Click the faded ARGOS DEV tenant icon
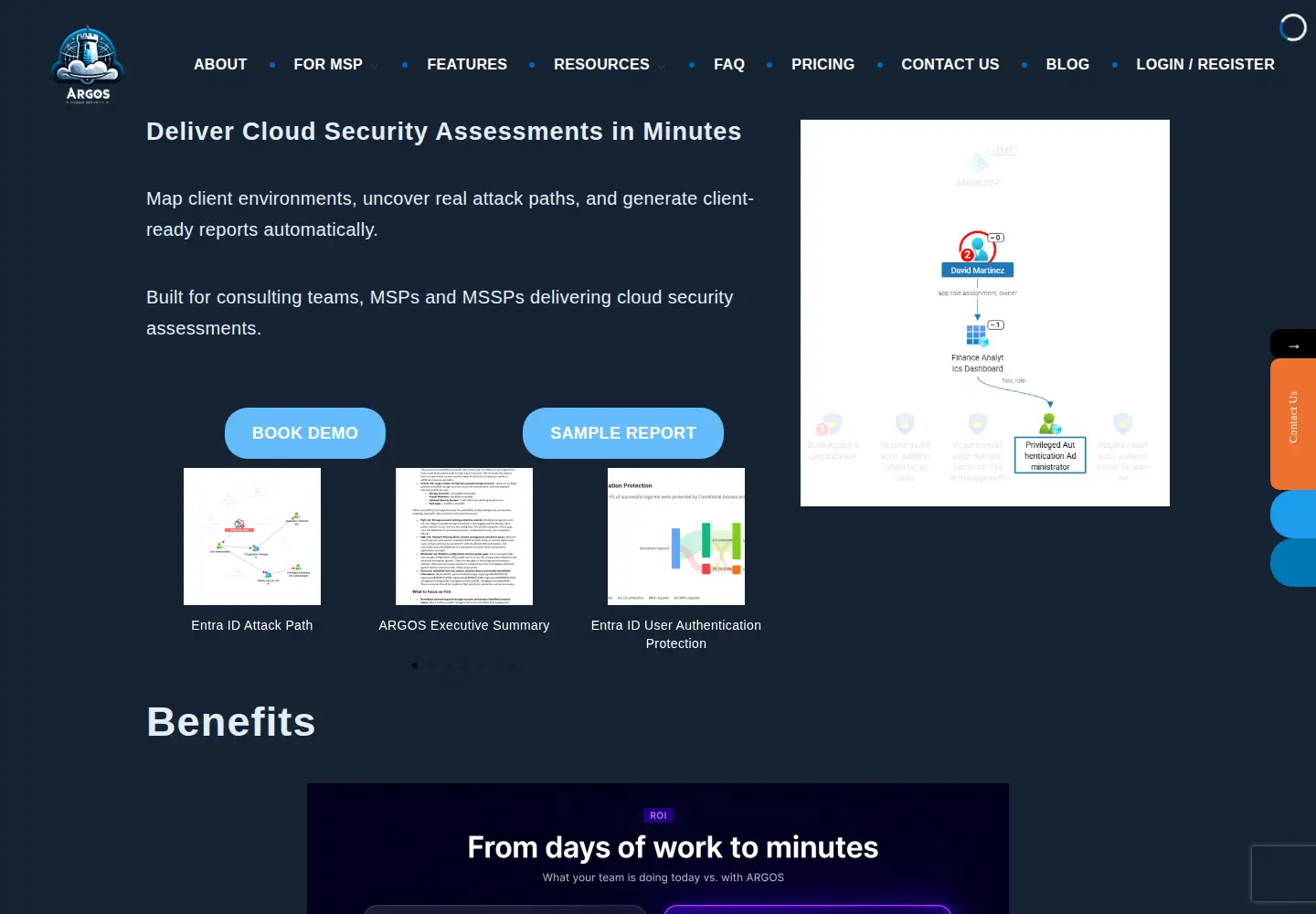Image resolution: width=1316 pixels, height=914 pixels. pyautogui.click(x=978, y=163)
